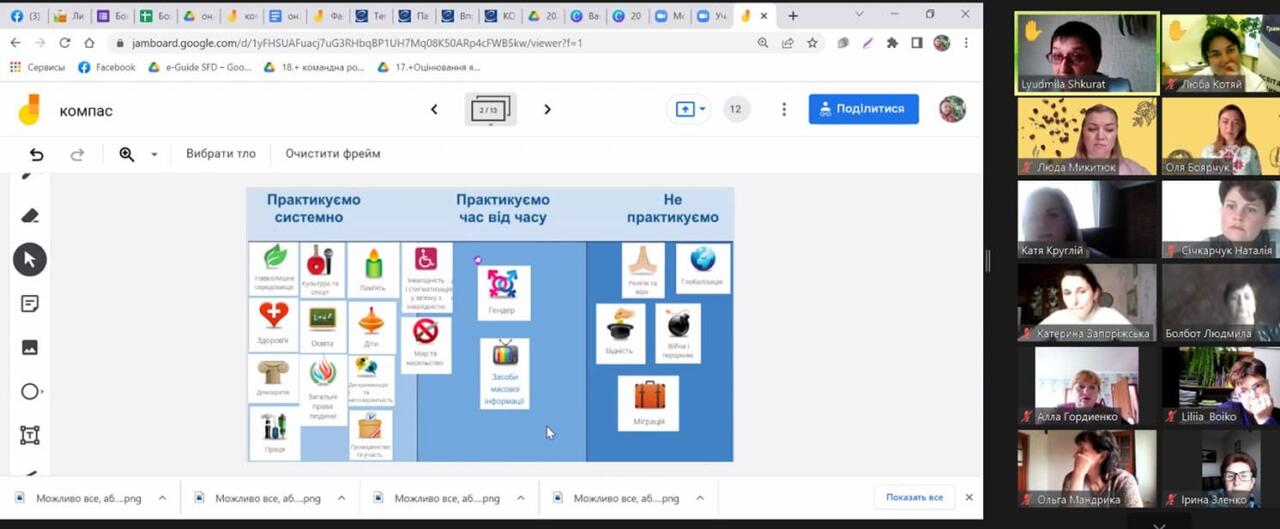Redo the undone action
Screen dimensions: 1280x529
coord(77,154)
